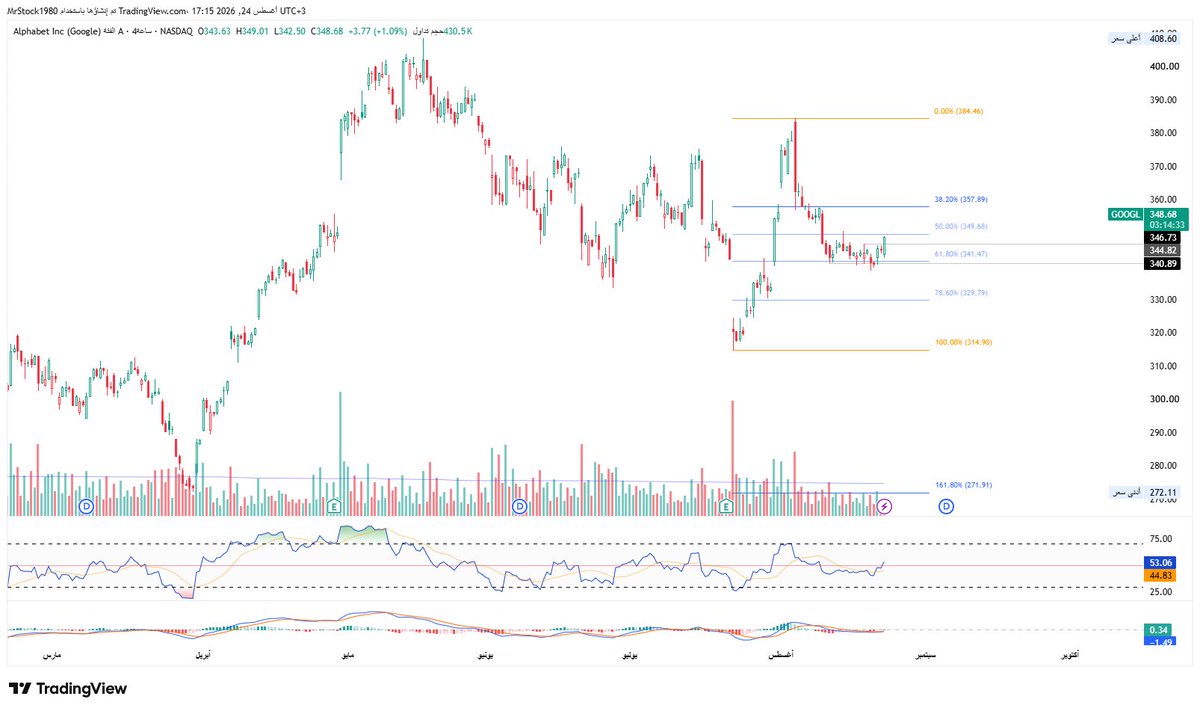Click the 25.00 RSI scale label
Viewport: 1200px width, 711px height.
[1160, 592]
